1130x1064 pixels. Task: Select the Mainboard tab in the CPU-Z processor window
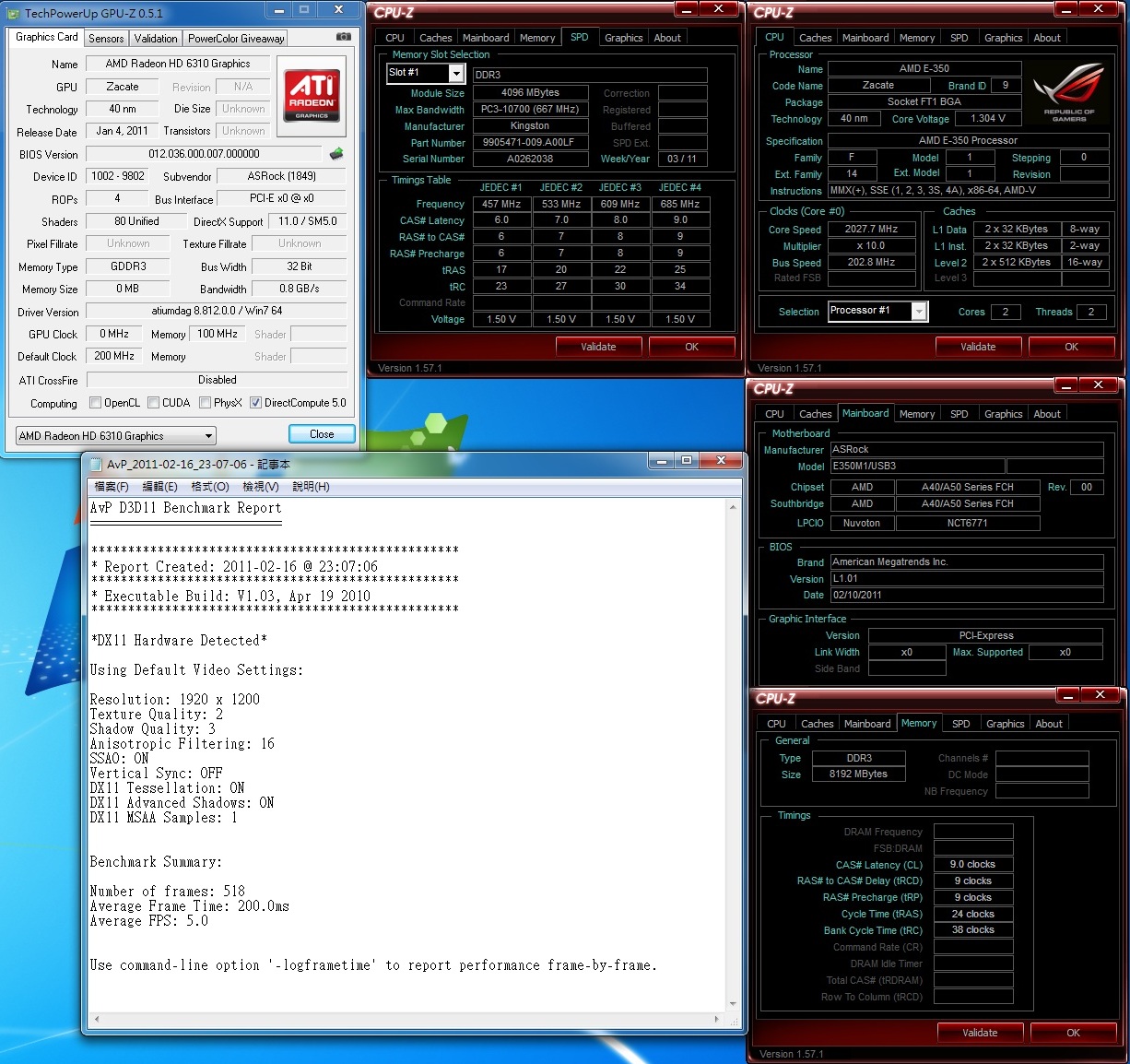click(865, 38)
